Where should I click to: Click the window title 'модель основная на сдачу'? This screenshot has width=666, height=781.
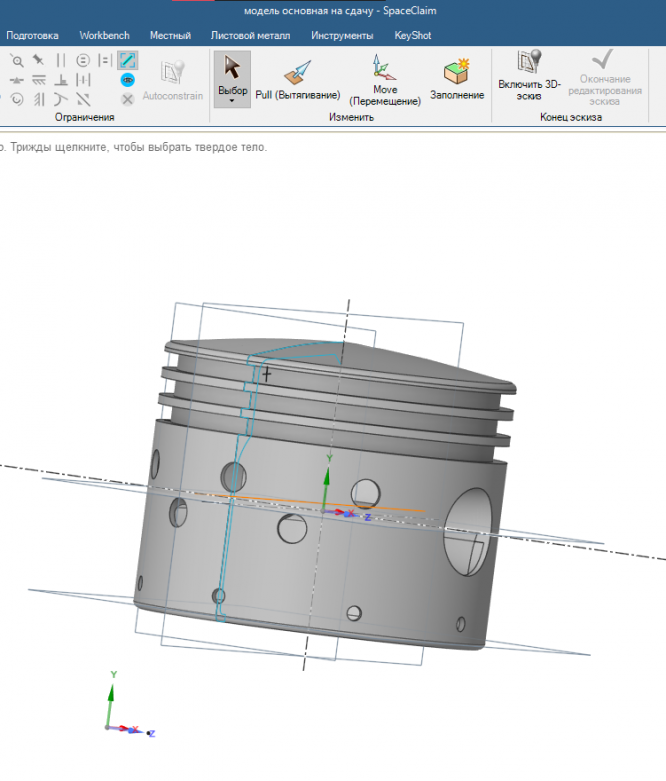pos(308,10)
